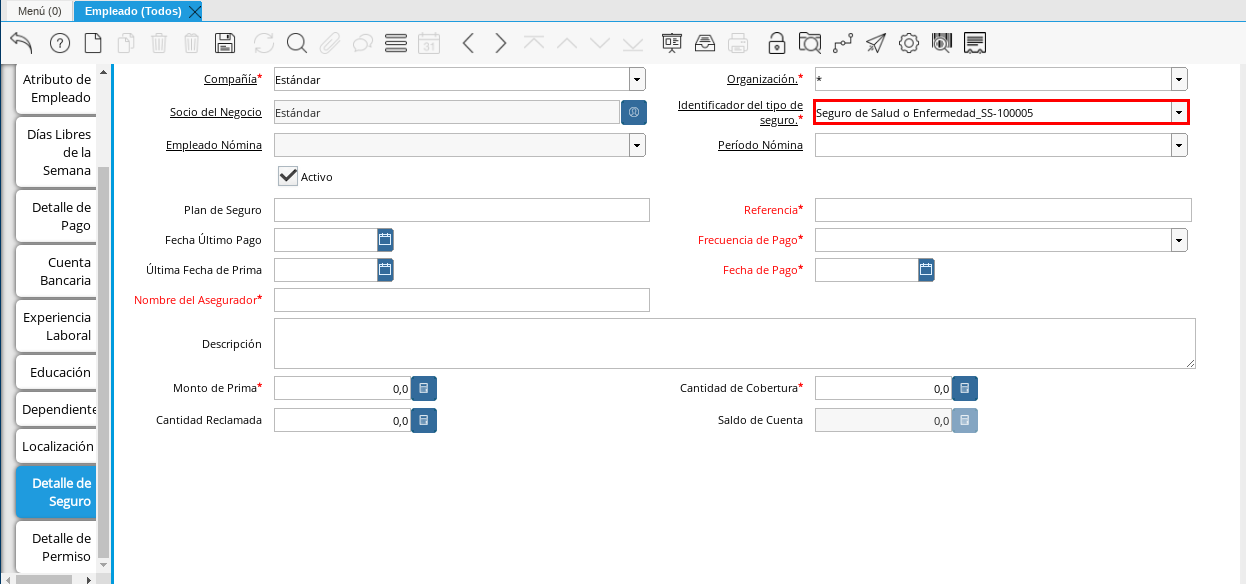
Task: Click the Nombre del Asegurador input field
Action: pos(462,300)
